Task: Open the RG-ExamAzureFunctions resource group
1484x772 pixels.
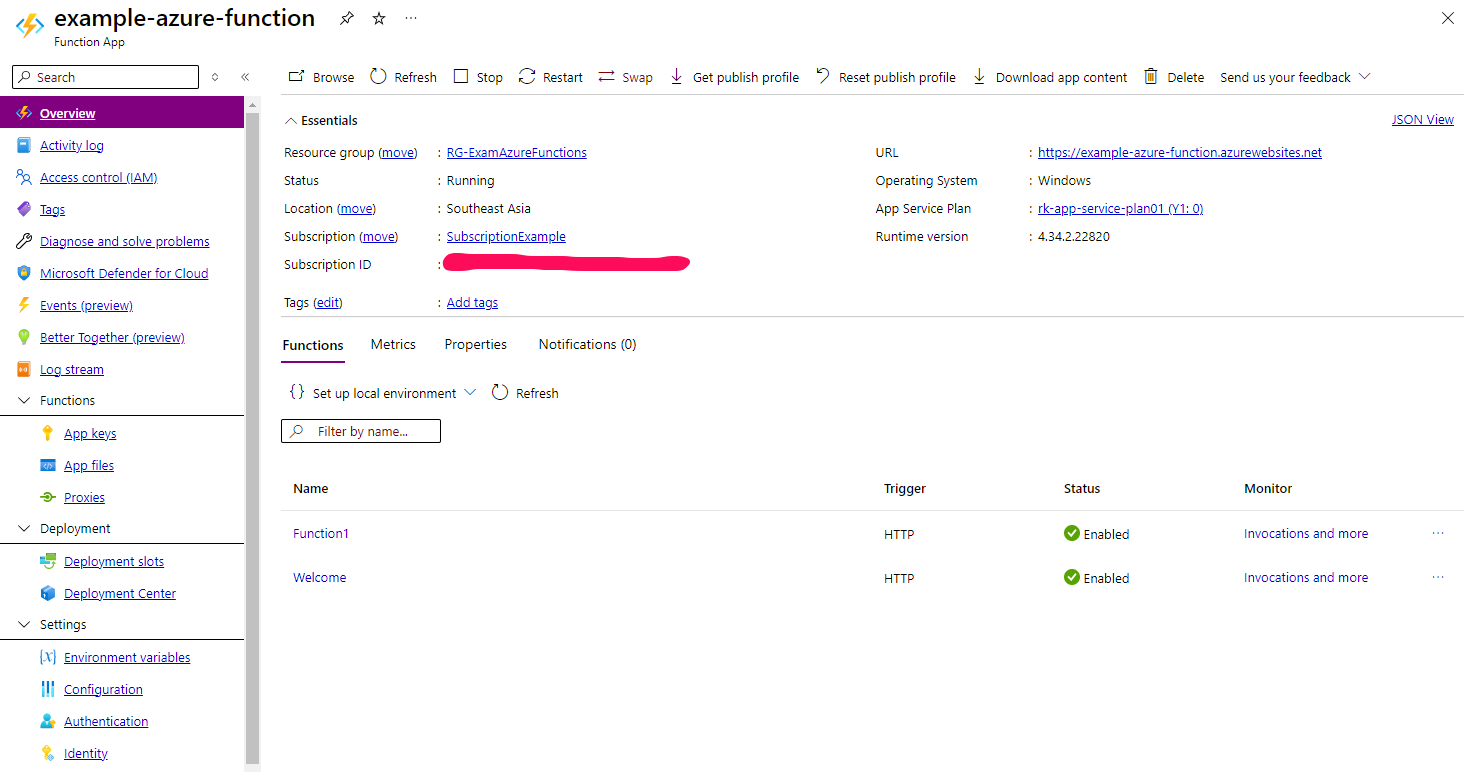Action: point(516,152)
